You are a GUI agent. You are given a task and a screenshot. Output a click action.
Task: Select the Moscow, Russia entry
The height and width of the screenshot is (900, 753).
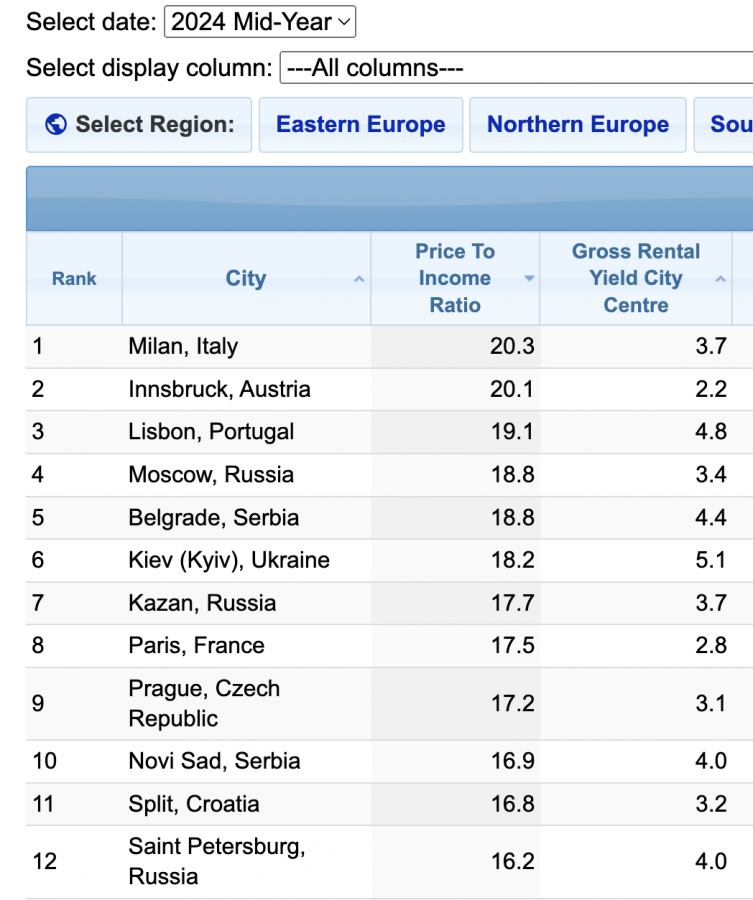(210, 474)
